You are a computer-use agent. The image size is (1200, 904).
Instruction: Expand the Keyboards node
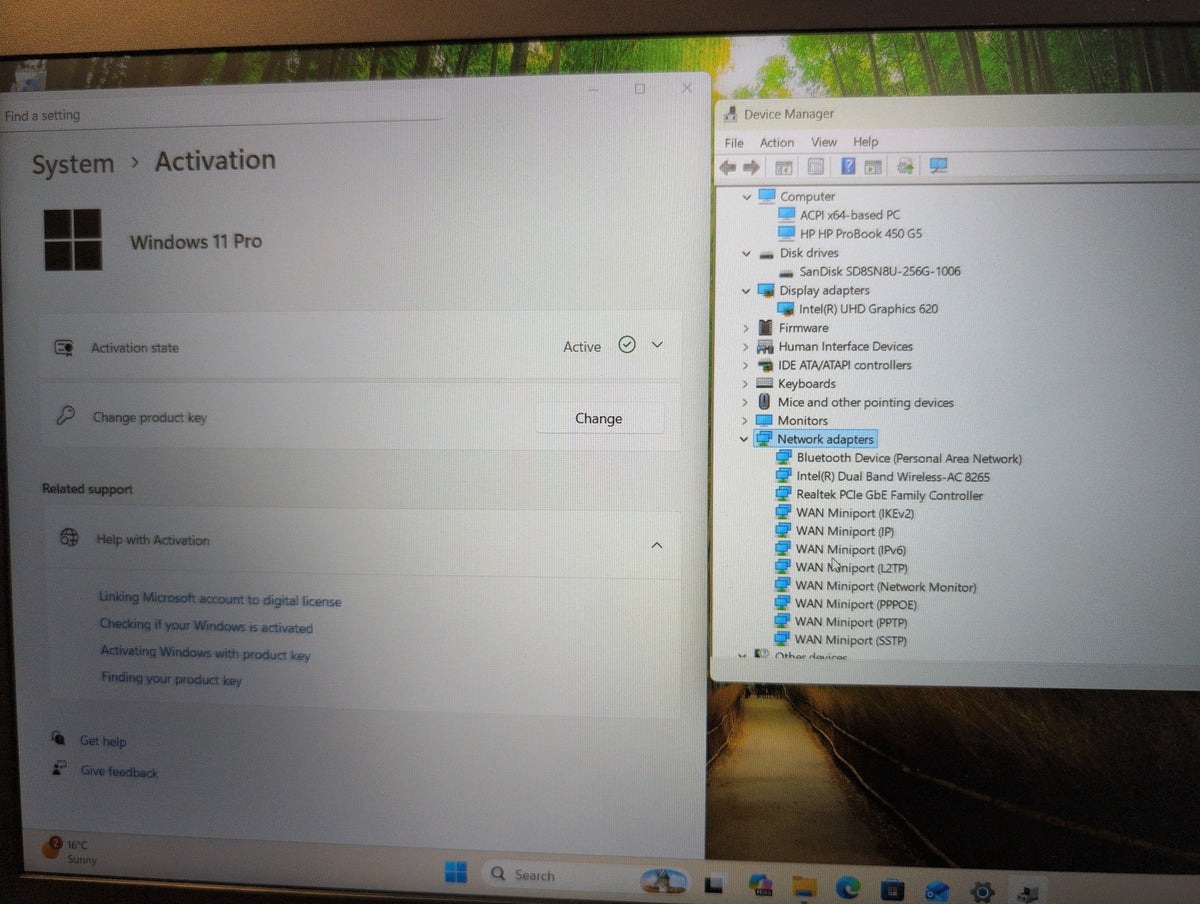[x=745, y=383]
